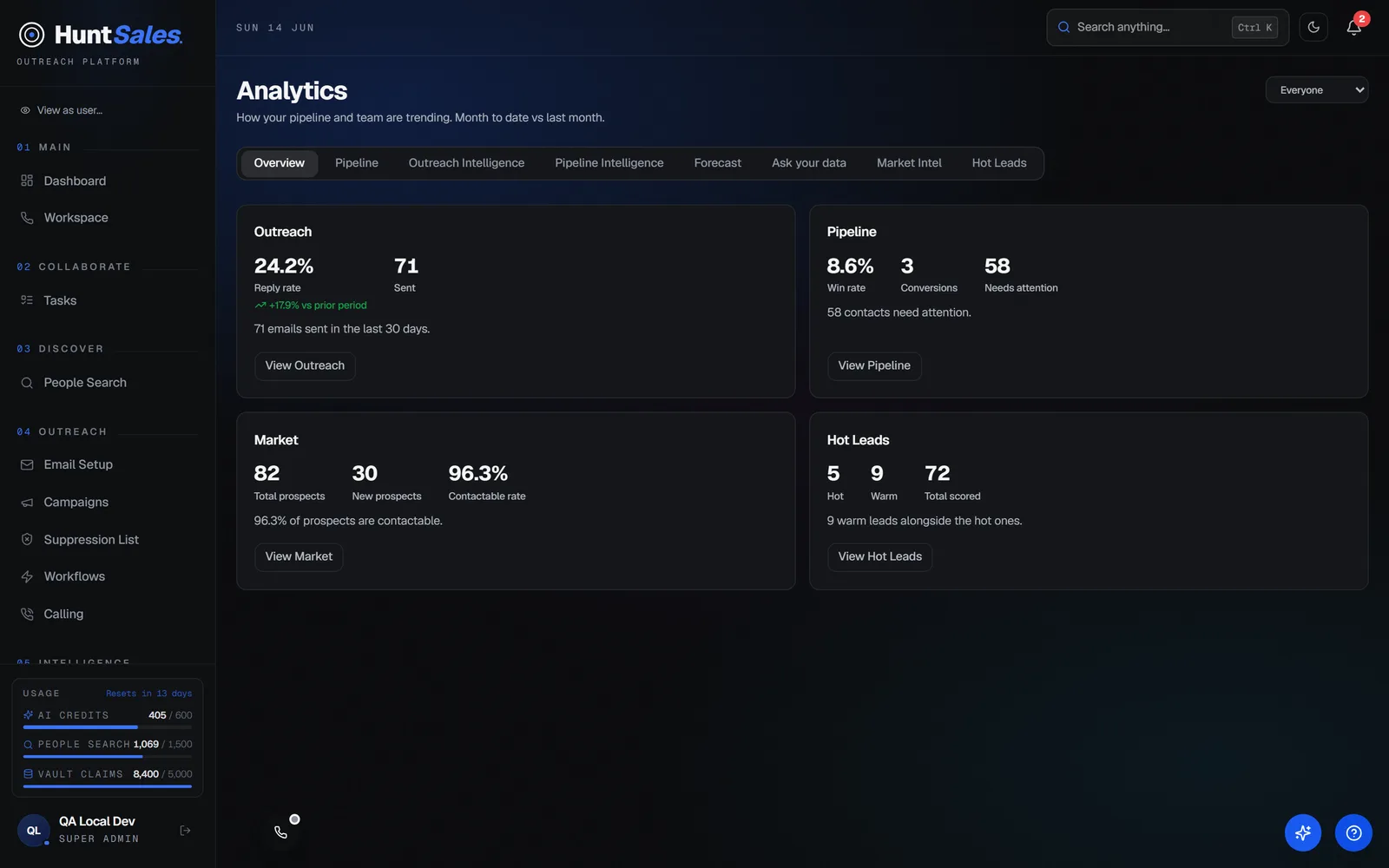Viewport: 1389px width, 868px height.
Task: Click the Vault Claims usage progress bar
Action: [108, 786]
